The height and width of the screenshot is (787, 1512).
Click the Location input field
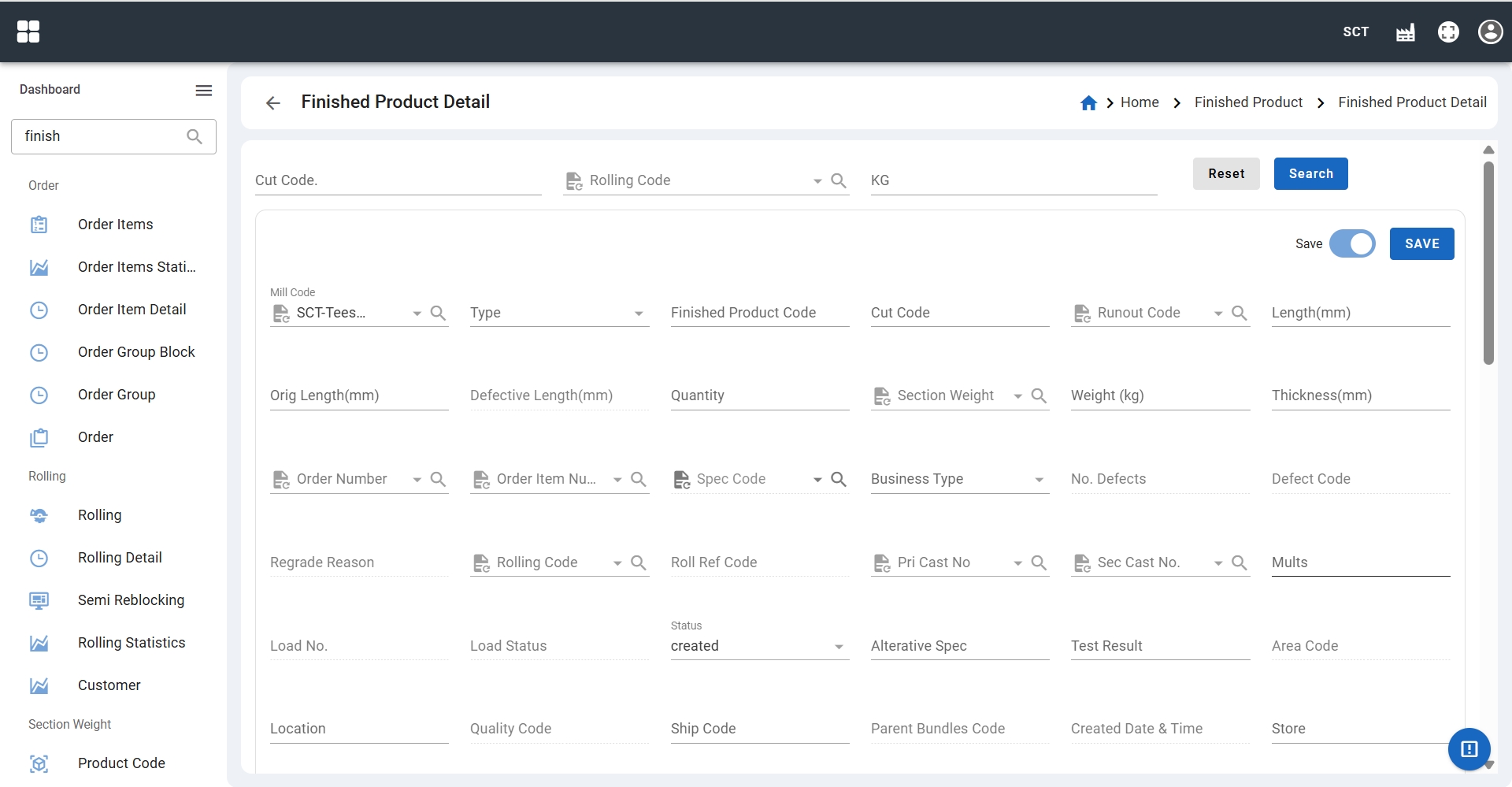click(x=359, y=729)
